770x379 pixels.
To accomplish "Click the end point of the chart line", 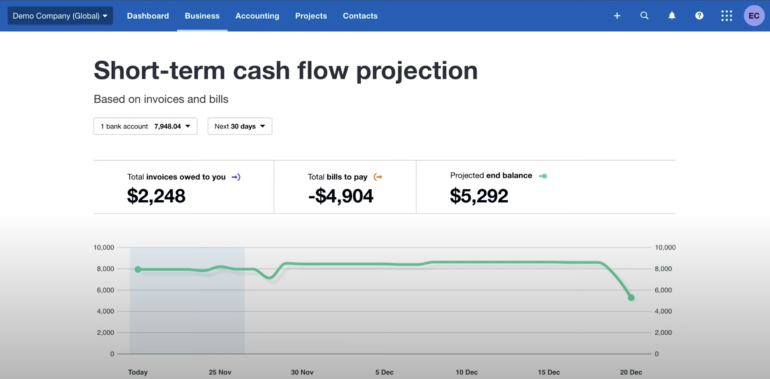I will click(x=631, y=298).
